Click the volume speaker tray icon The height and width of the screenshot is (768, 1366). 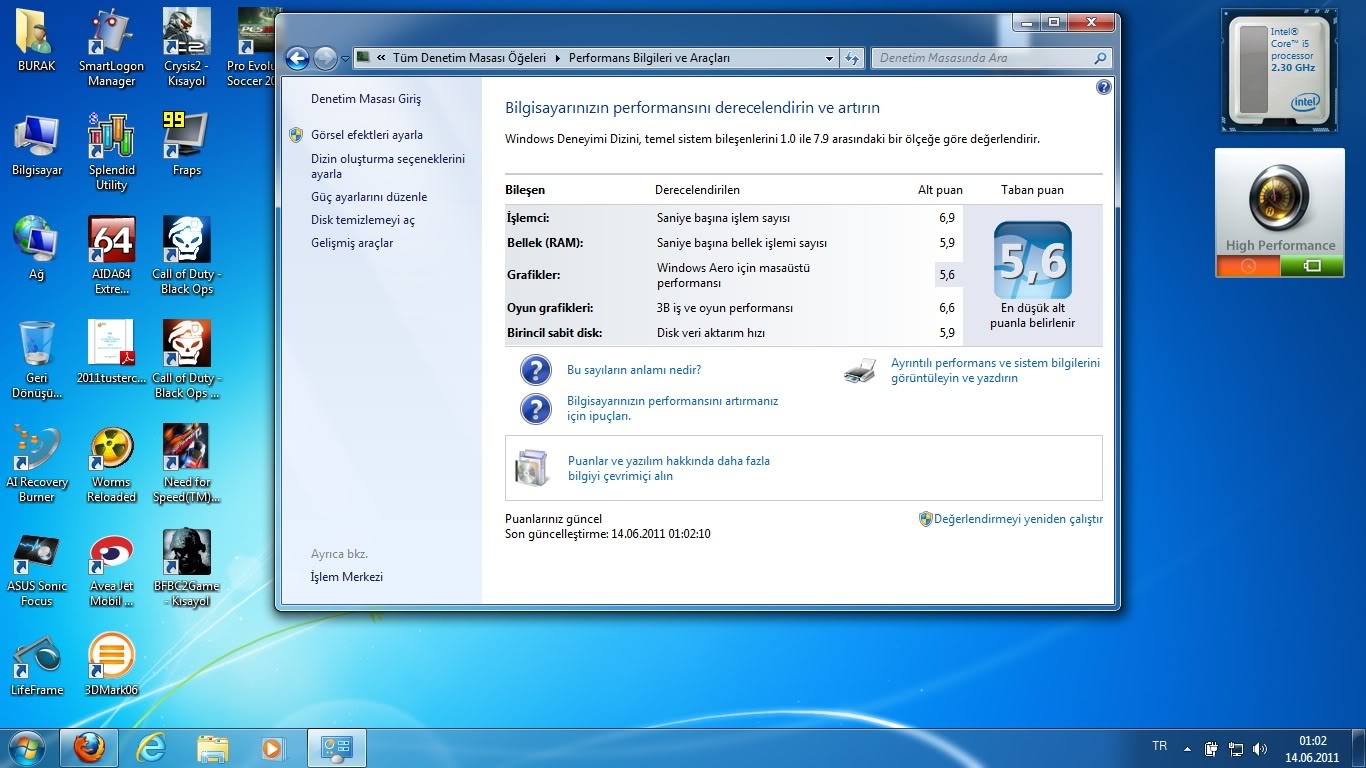tap(1259, 748)
